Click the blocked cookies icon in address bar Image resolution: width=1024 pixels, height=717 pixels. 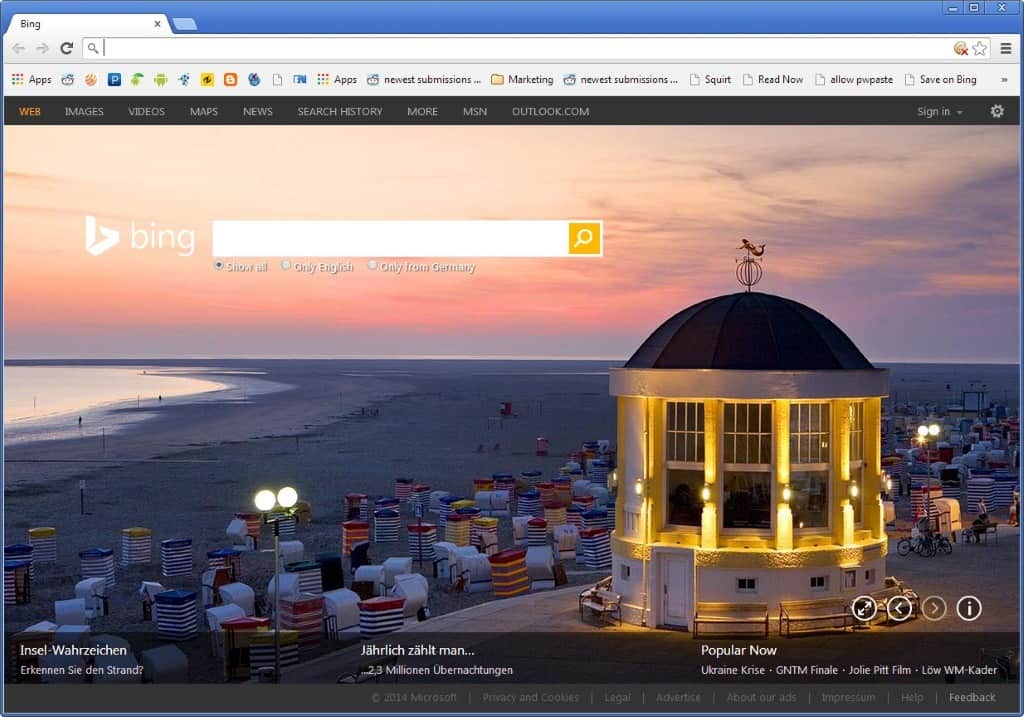(x=961, y=48)
